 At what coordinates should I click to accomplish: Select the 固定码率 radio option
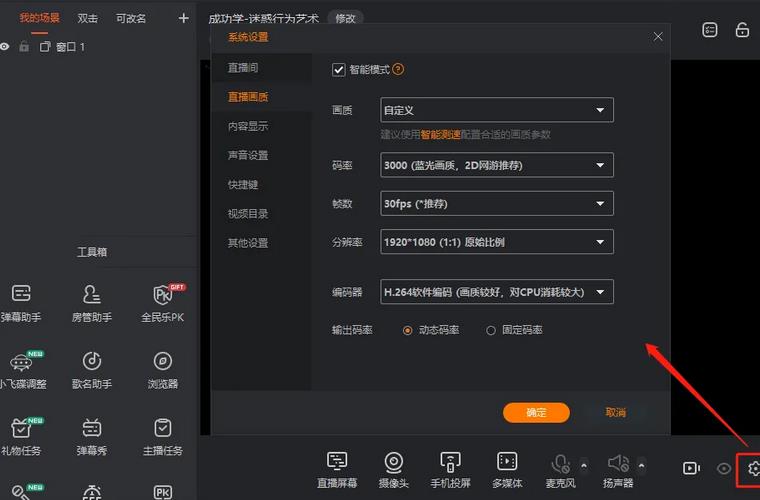pos(491,330)
